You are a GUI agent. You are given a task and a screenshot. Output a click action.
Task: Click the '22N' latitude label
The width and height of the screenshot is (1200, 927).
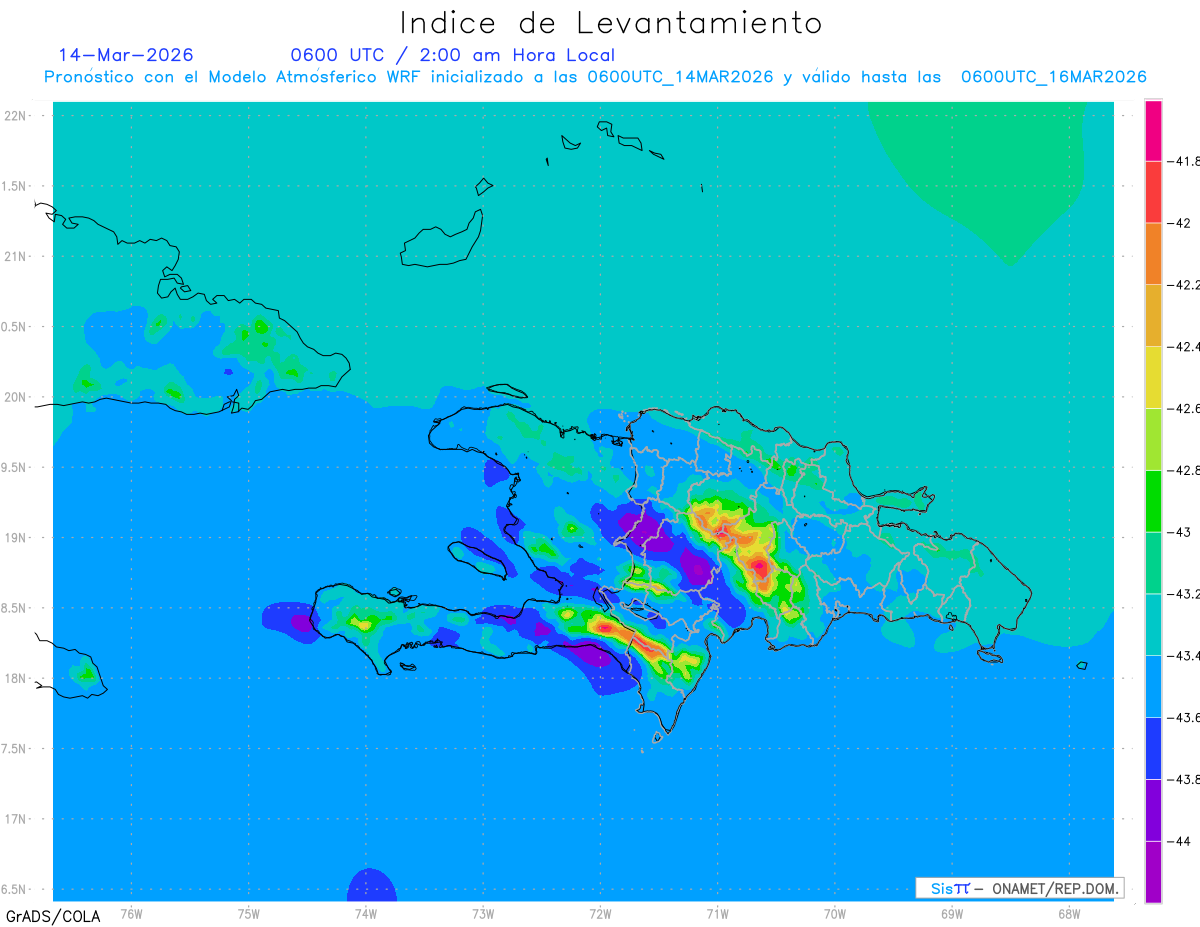(x=16, y=116)
